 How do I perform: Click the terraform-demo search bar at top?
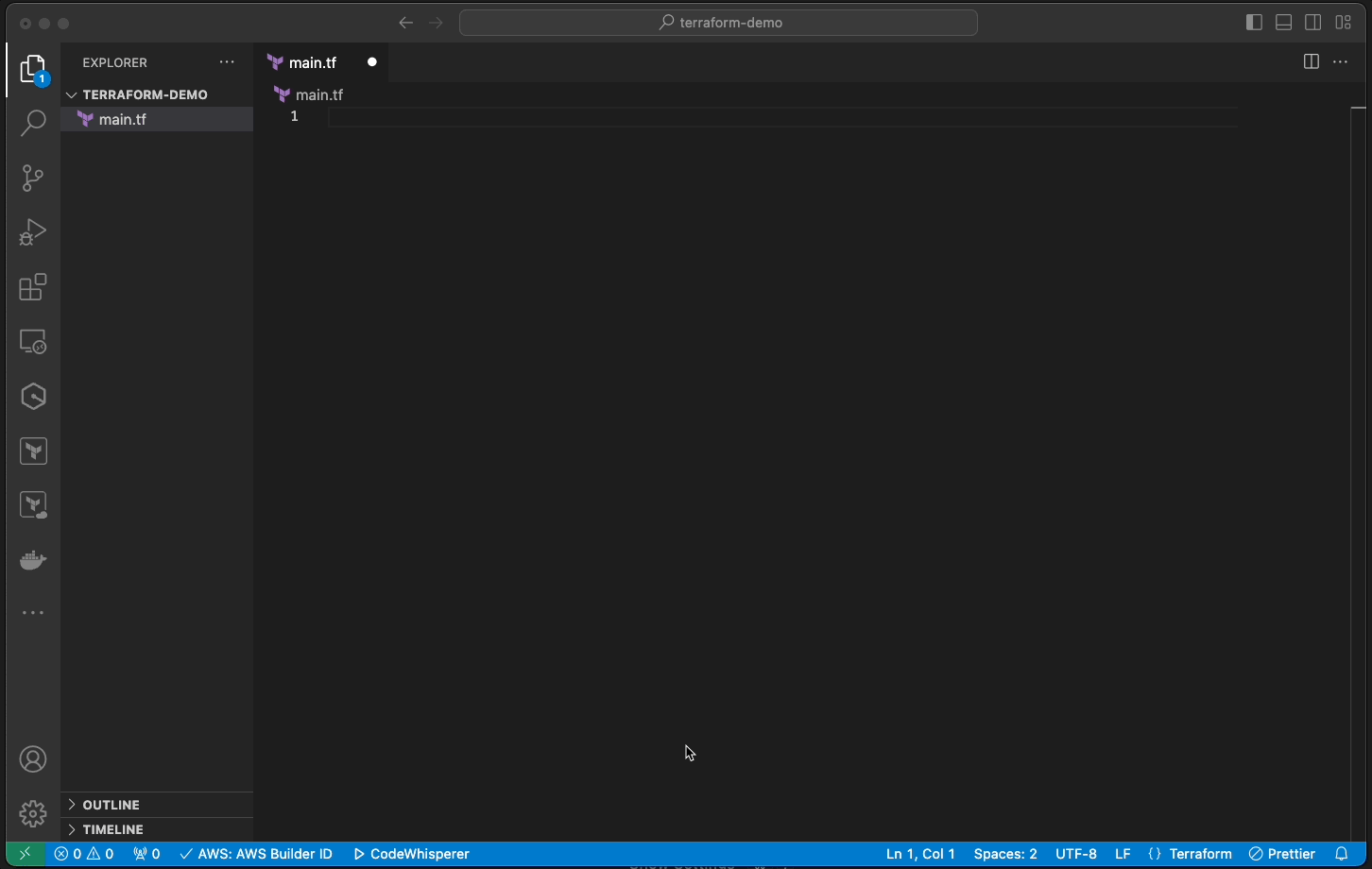point(718,22)
